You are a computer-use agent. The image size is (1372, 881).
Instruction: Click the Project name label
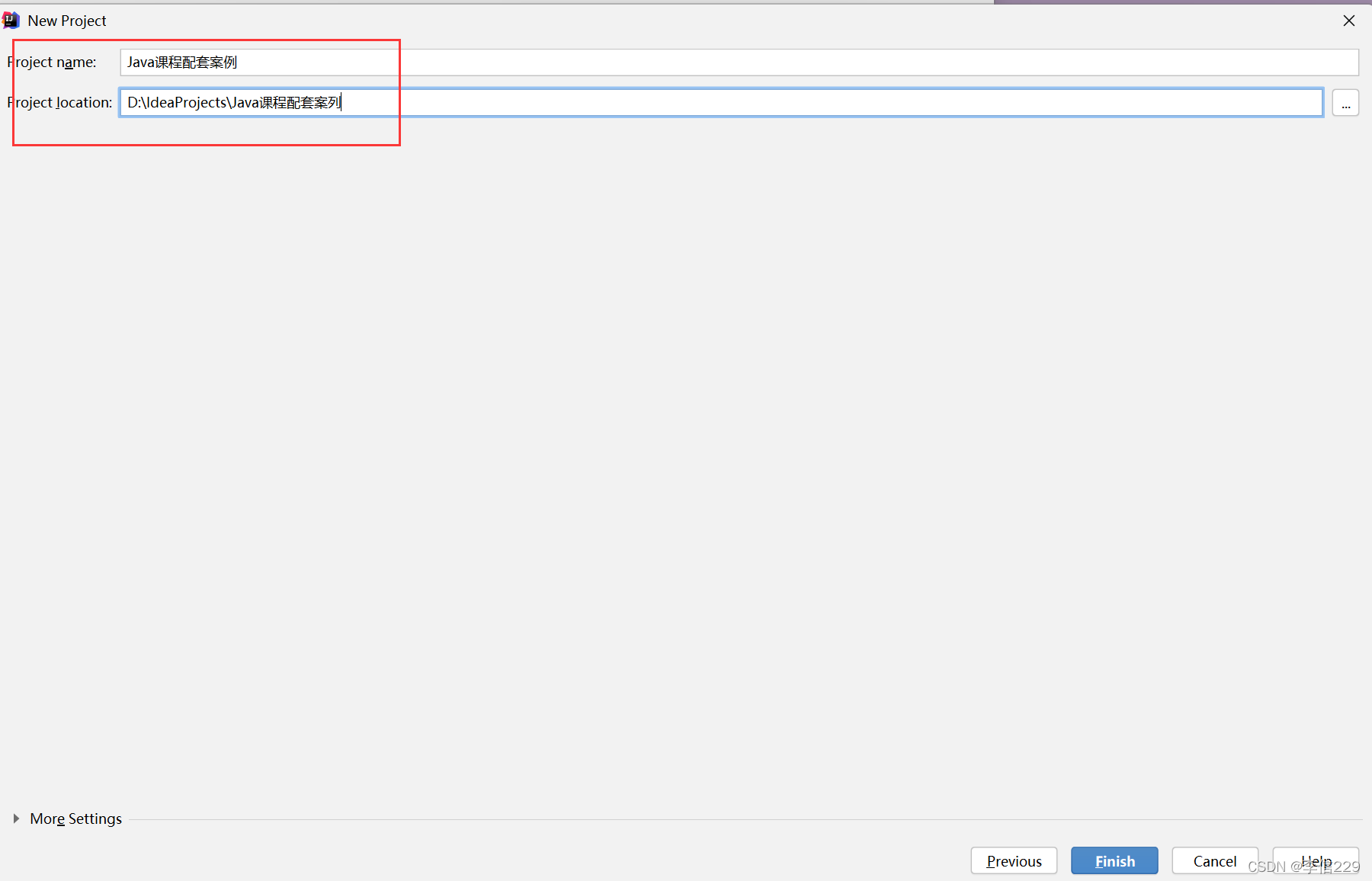52,62
